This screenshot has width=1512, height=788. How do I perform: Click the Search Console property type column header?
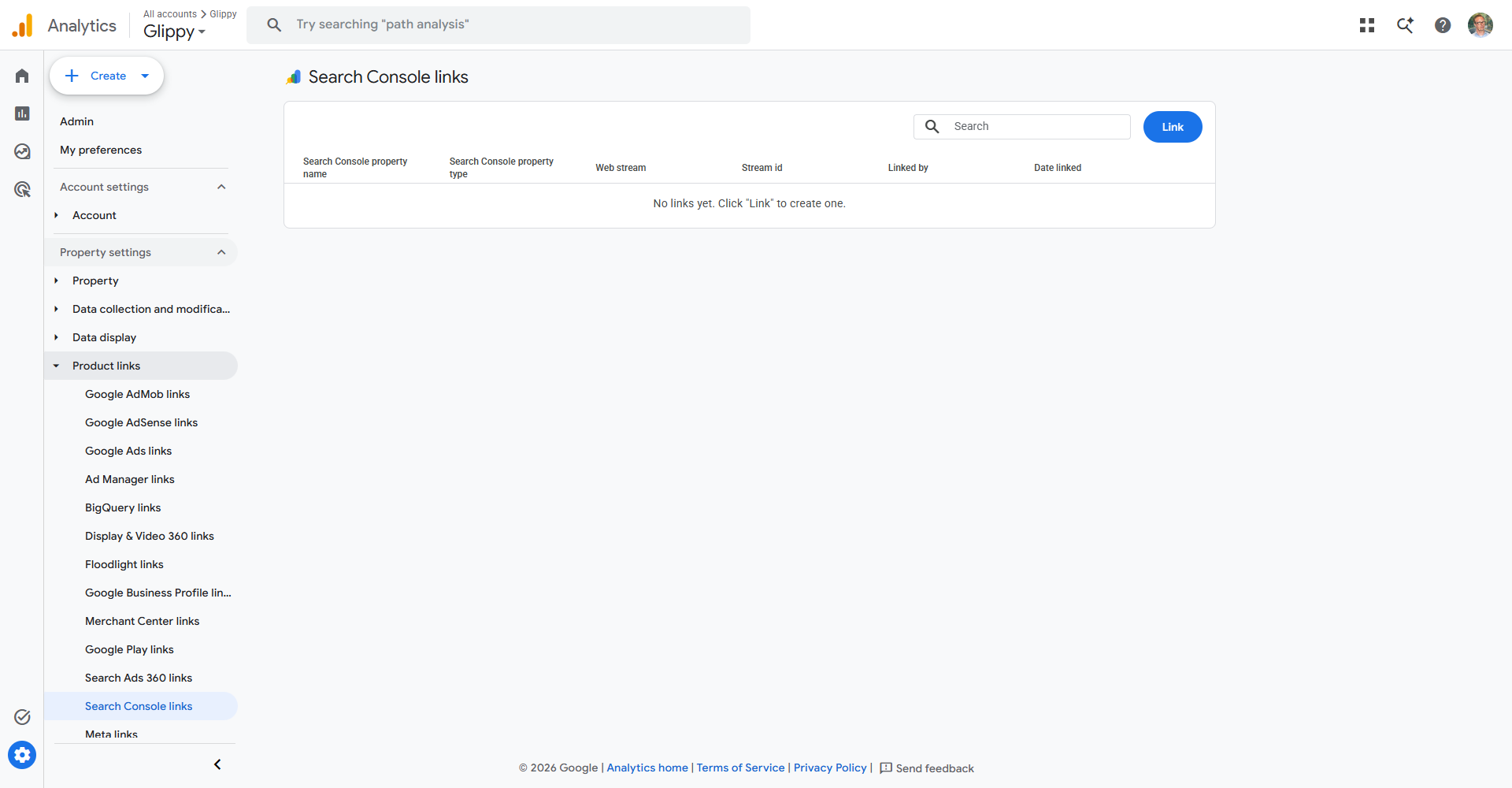(502, 168)
